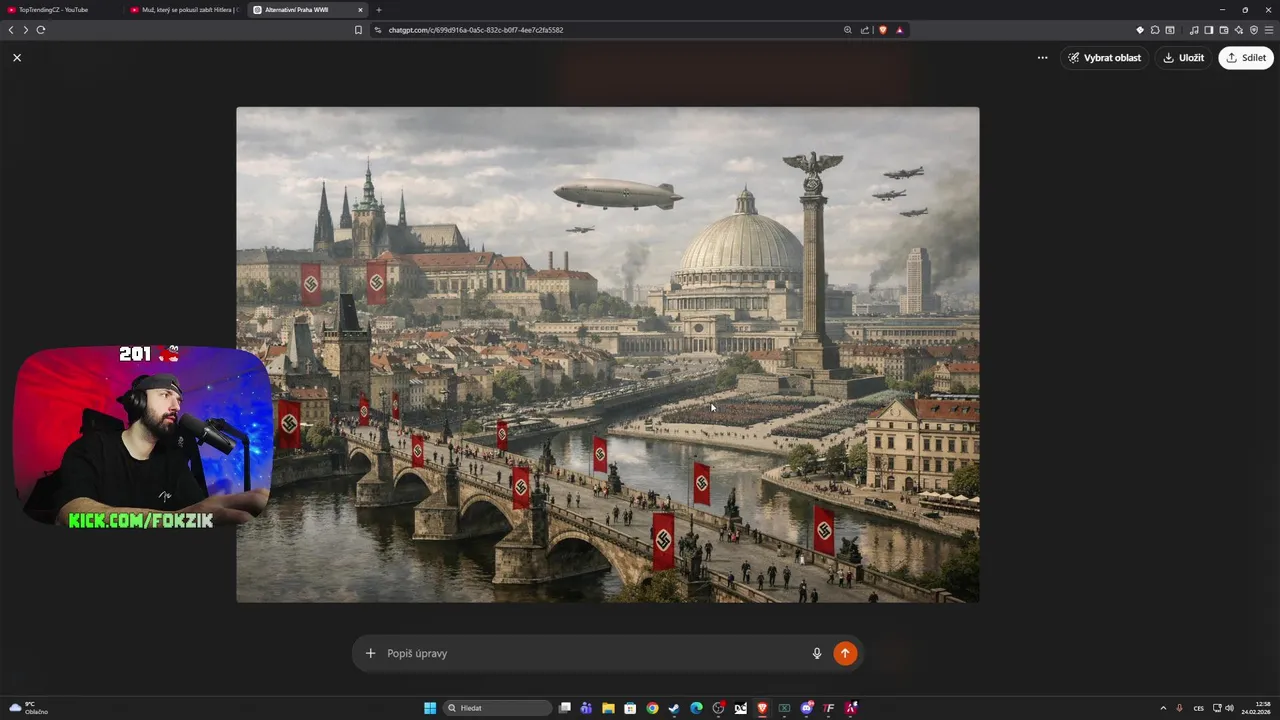Open the browser extensions puzzle icon
This screenshot has width=1280, height=720.
click(x=1155, y=30)
